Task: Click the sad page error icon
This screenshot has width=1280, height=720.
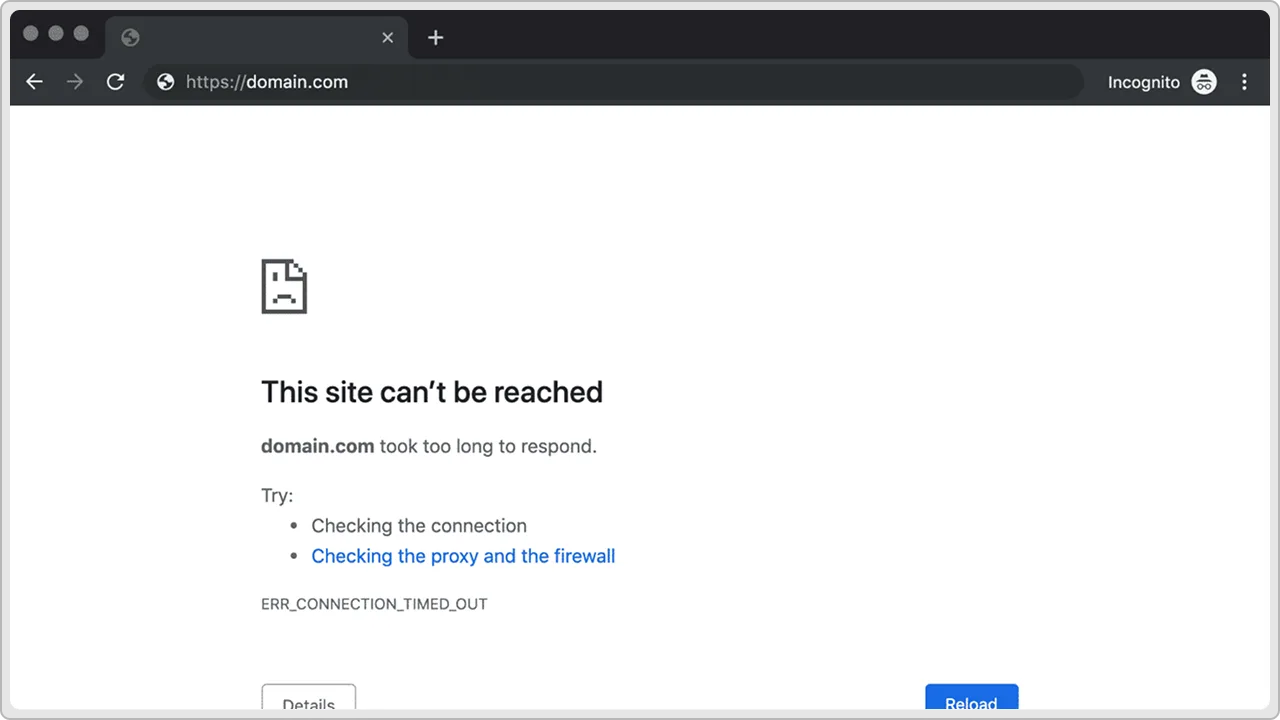Action: pyautogui.click(x=284, y=287)
